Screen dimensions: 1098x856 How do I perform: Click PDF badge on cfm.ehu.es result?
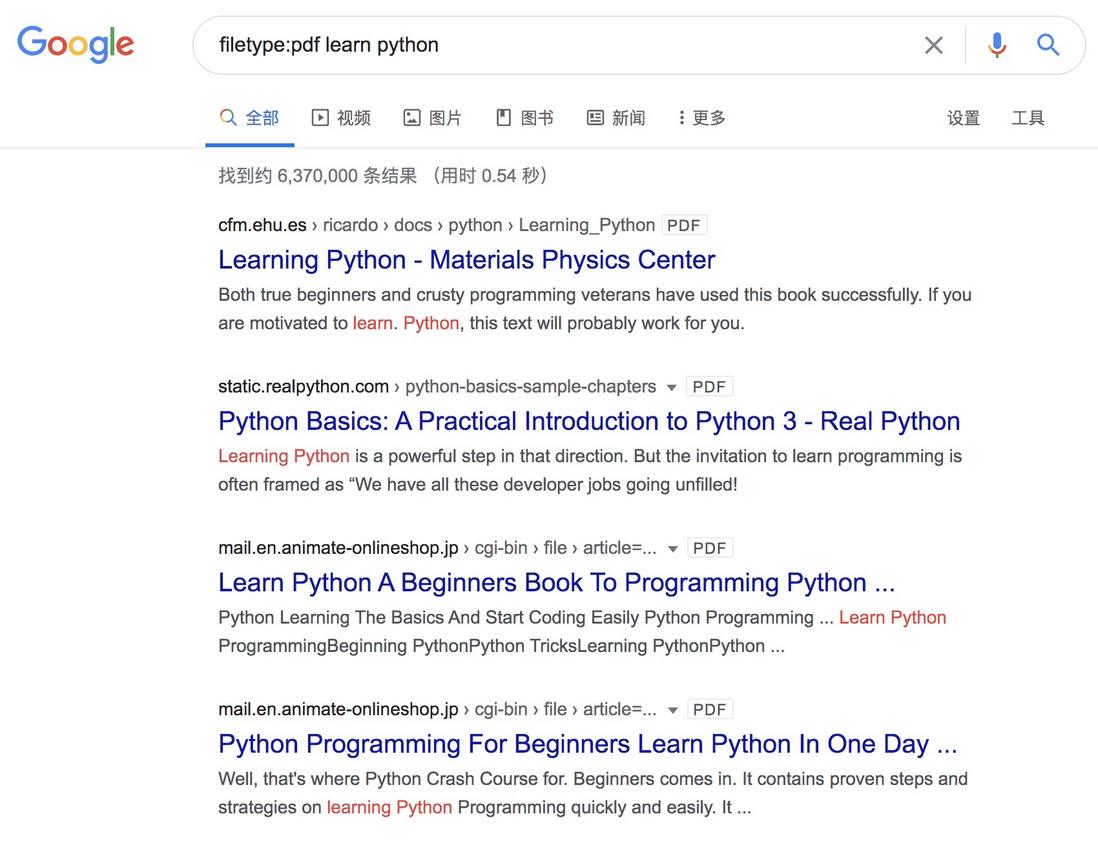[683, 226]
